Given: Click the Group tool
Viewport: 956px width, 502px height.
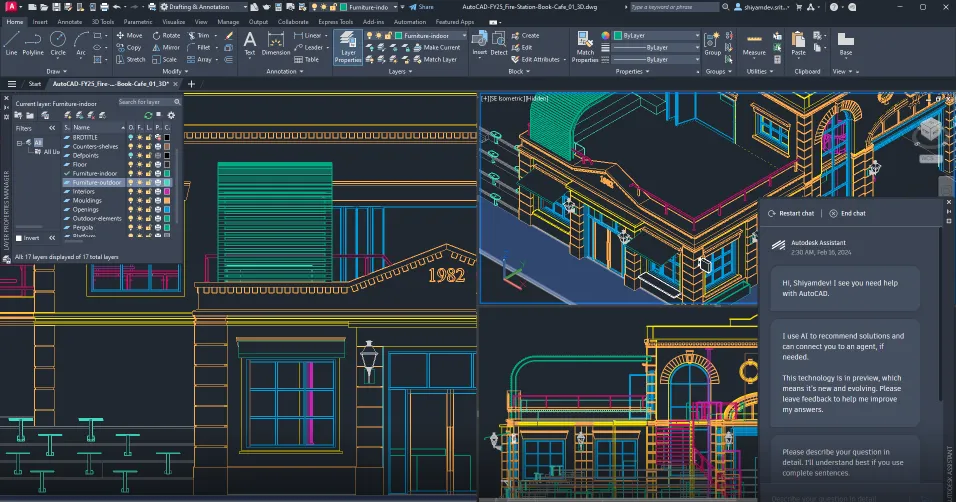Looking at the screenshot, I should pos(712,43).
